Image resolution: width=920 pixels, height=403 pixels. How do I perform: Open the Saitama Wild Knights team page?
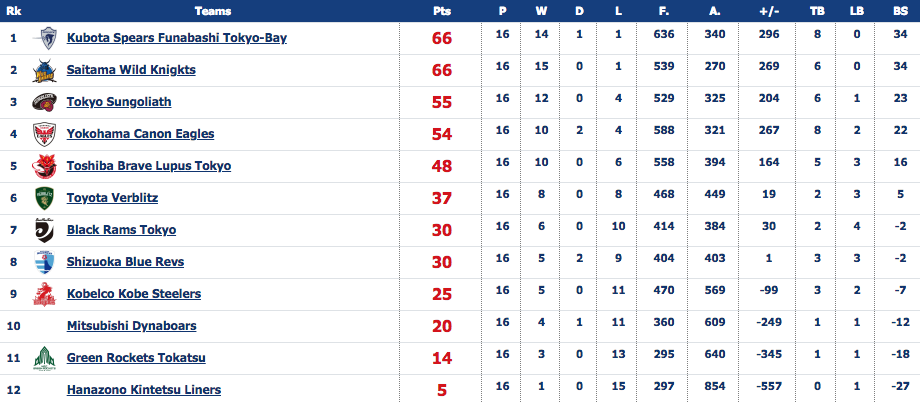(131, 70)
